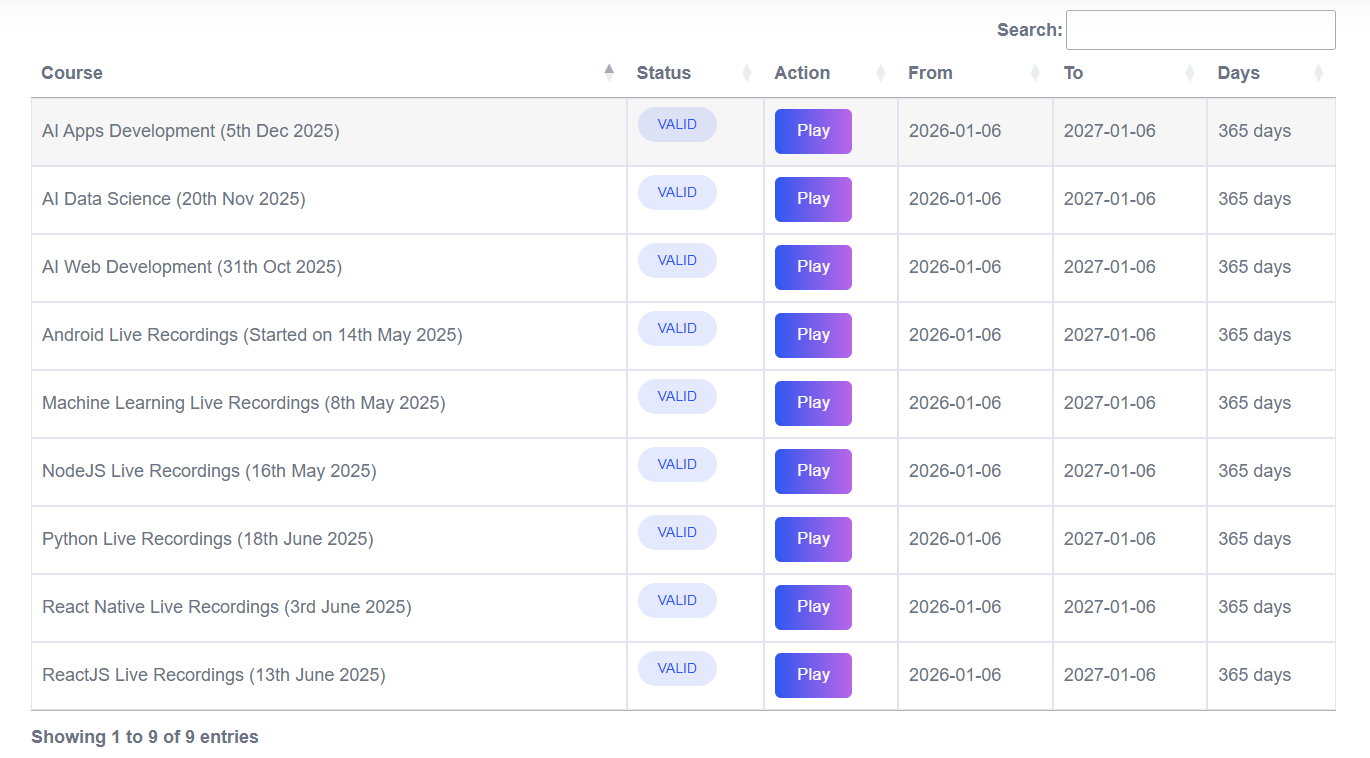The height and width of the screenshot is (758, 1370).
Task: Select the NodeJS Live Recordings course name
Action: tap(209, 471)
